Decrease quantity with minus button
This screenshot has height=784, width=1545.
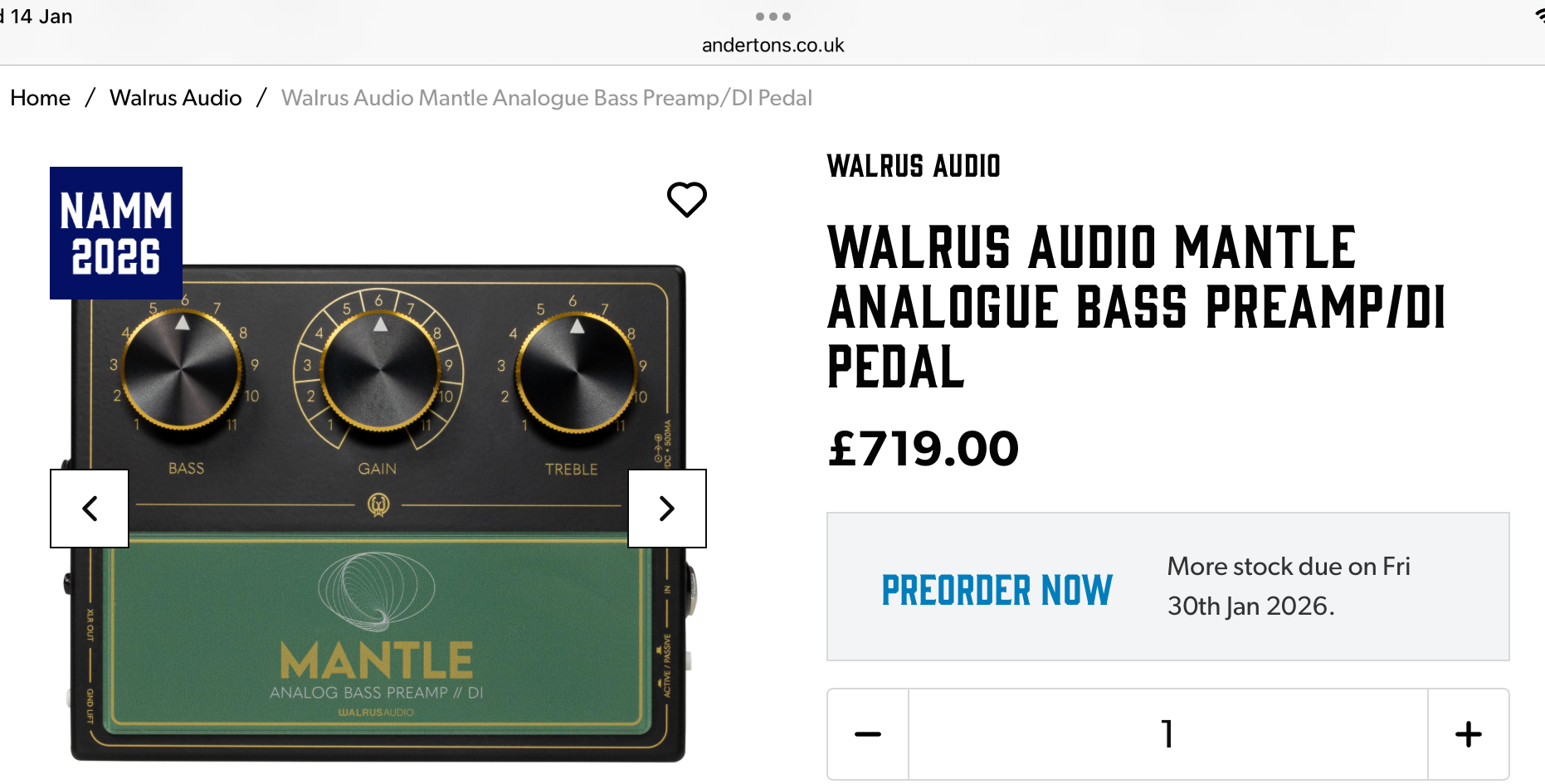coord(868,734)
